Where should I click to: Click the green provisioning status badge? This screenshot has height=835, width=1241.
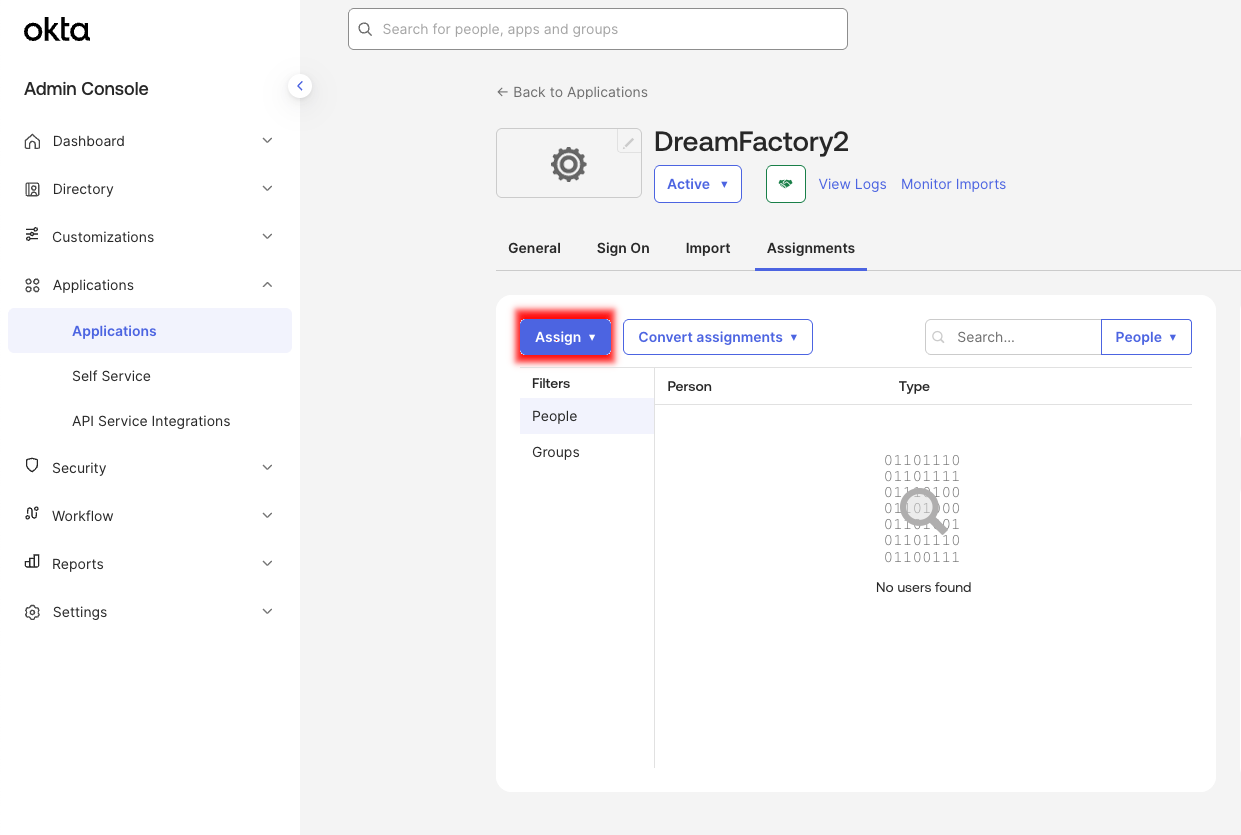point(785,183)
